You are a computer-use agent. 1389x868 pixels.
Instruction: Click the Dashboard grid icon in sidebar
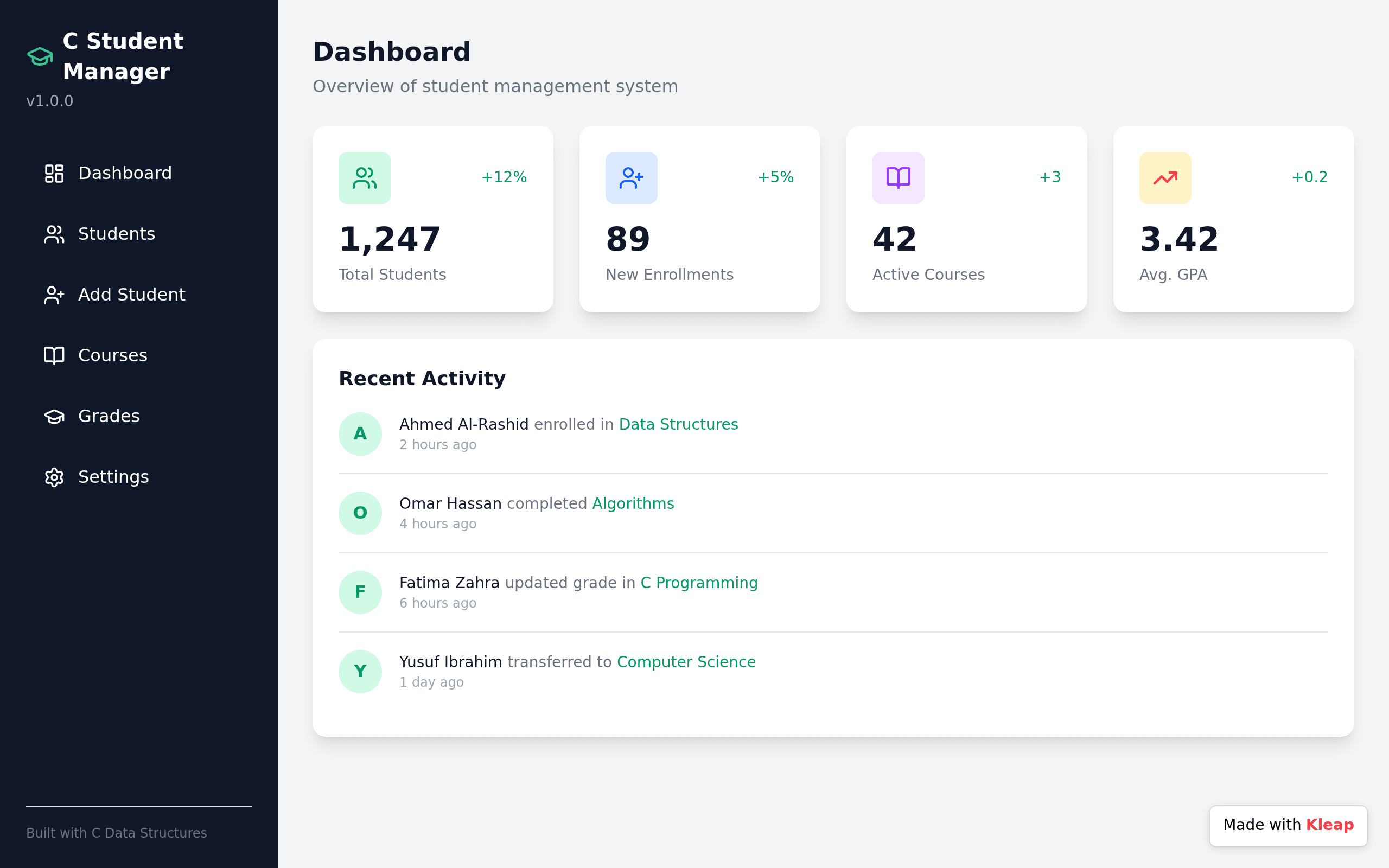click(54, 174)
